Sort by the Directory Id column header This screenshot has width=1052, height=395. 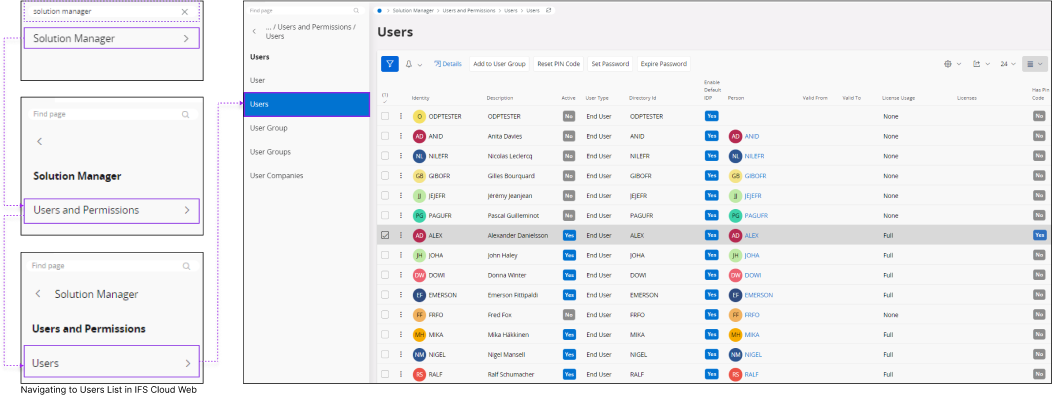[643, 99]
